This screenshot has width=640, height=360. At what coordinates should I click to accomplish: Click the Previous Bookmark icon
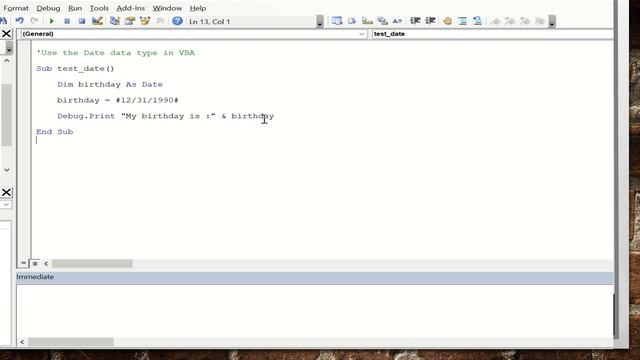(x=525, y=21)
